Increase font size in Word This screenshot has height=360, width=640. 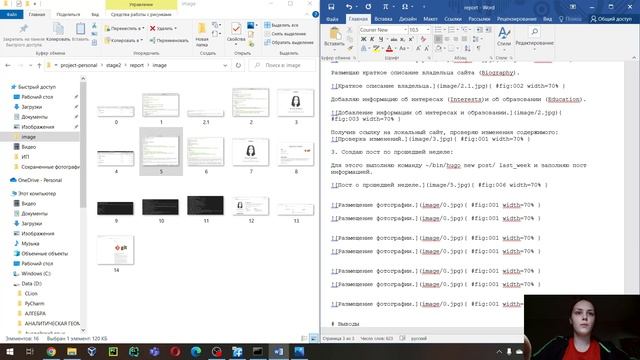point(418,48)
